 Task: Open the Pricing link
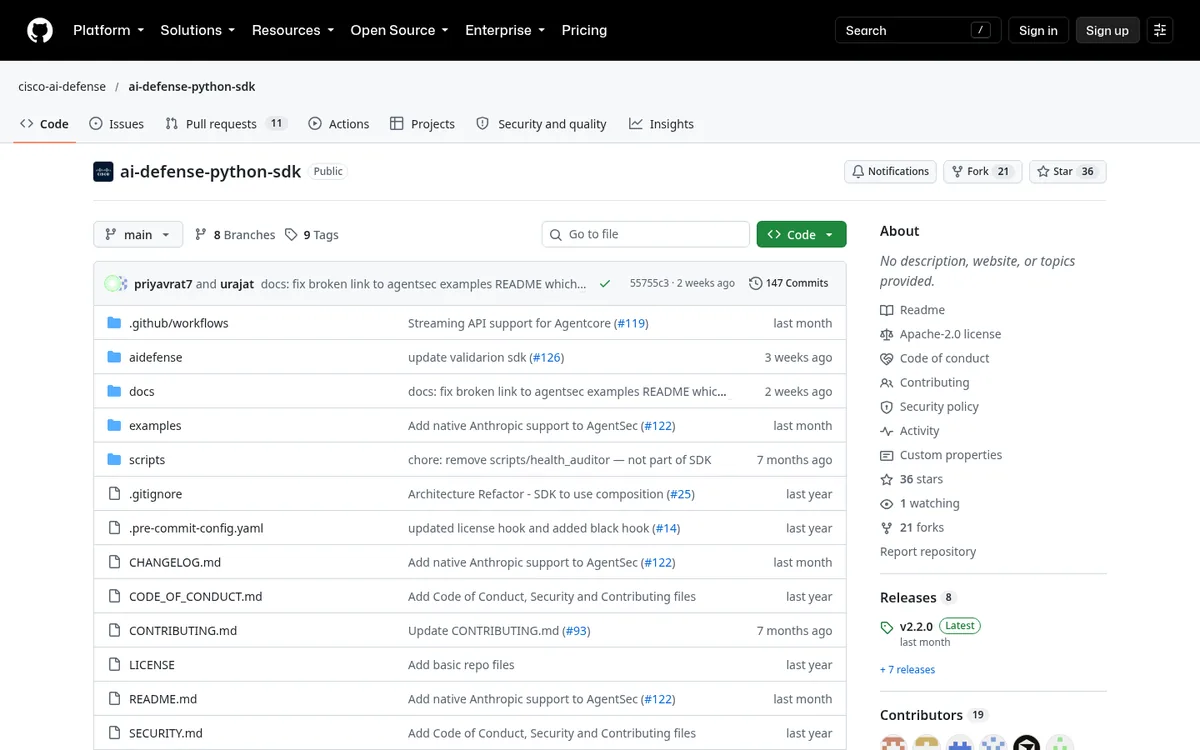click(x=584, y=30)
